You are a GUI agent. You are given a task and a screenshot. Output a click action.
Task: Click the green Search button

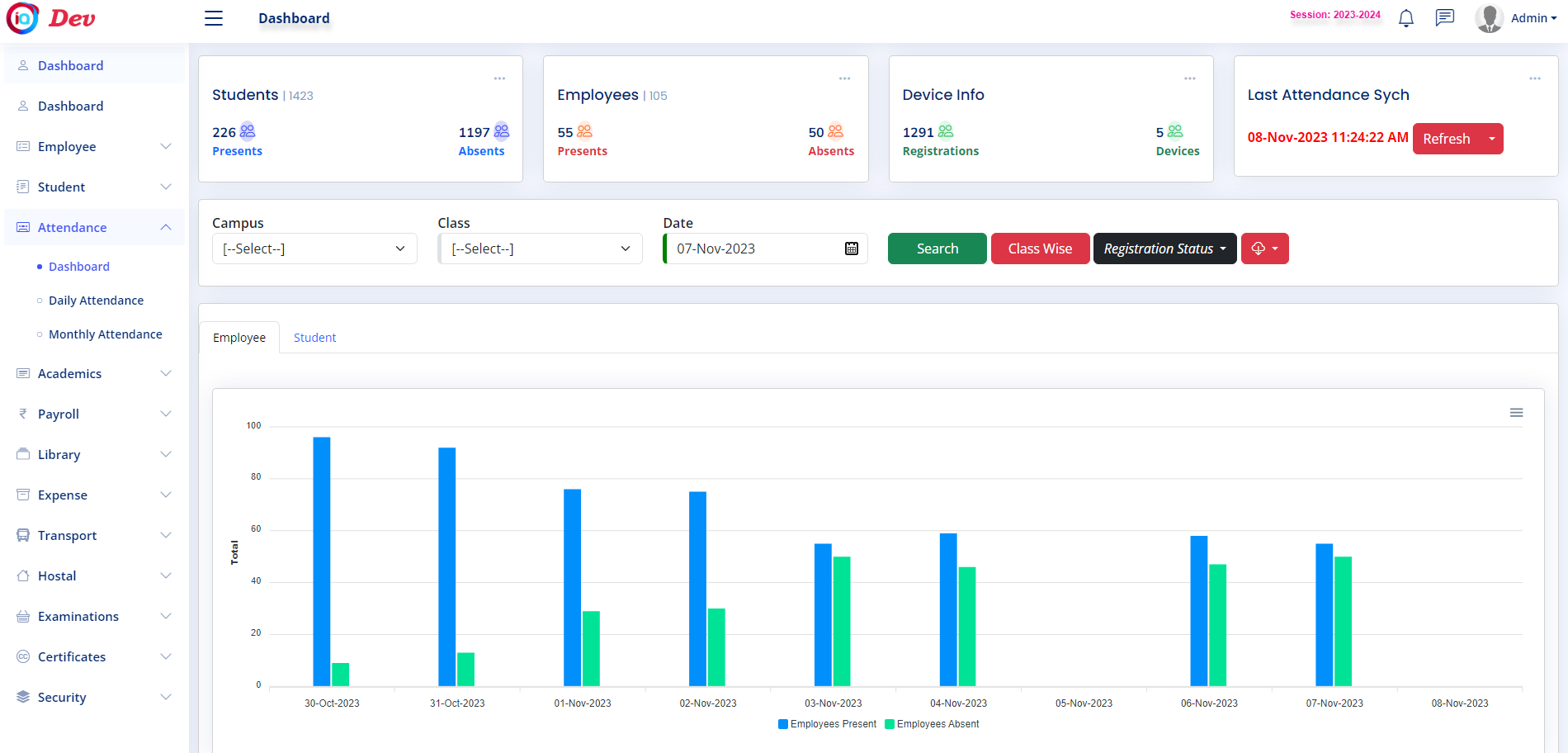[x=937, y=249]
